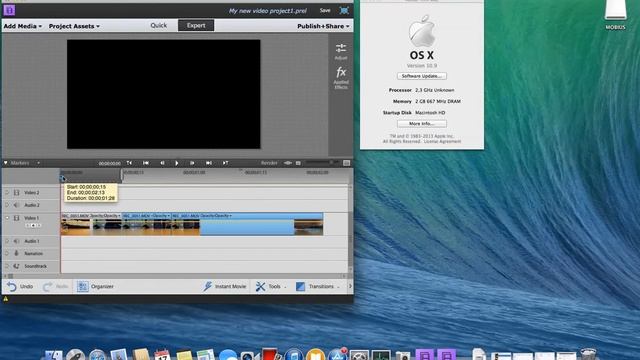This screenshot has width=640, height=360.
Task: Open App Store from the Dock
Action: tap(338, 354)
